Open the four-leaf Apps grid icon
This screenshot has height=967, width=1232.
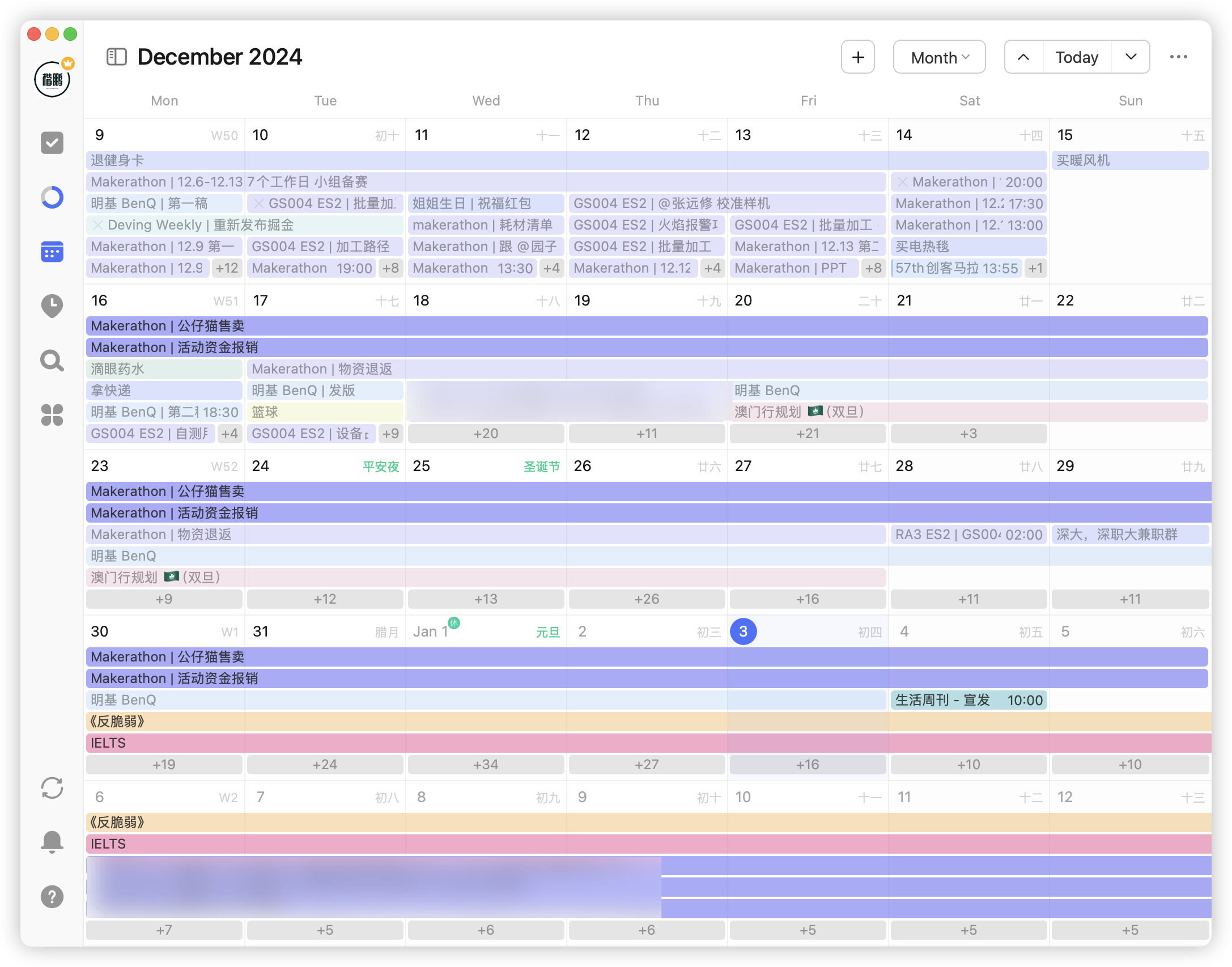tap(52, 415)
